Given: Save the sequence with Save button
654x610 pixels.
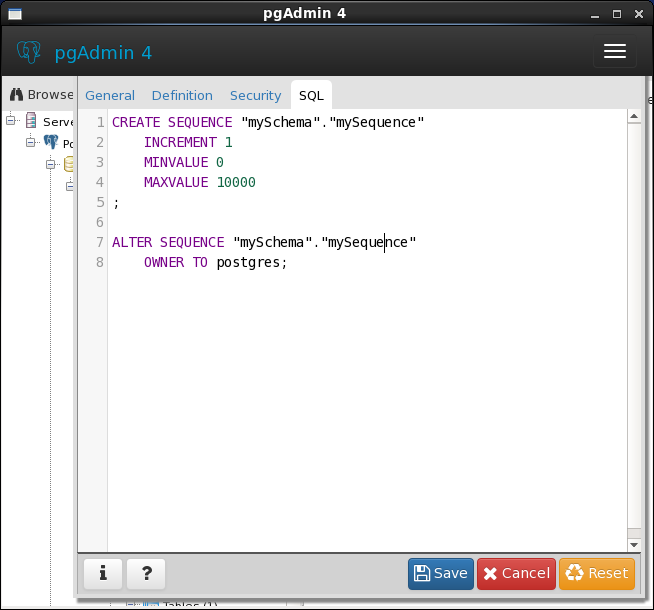Looking at the screenshot, I should (441, 573).
